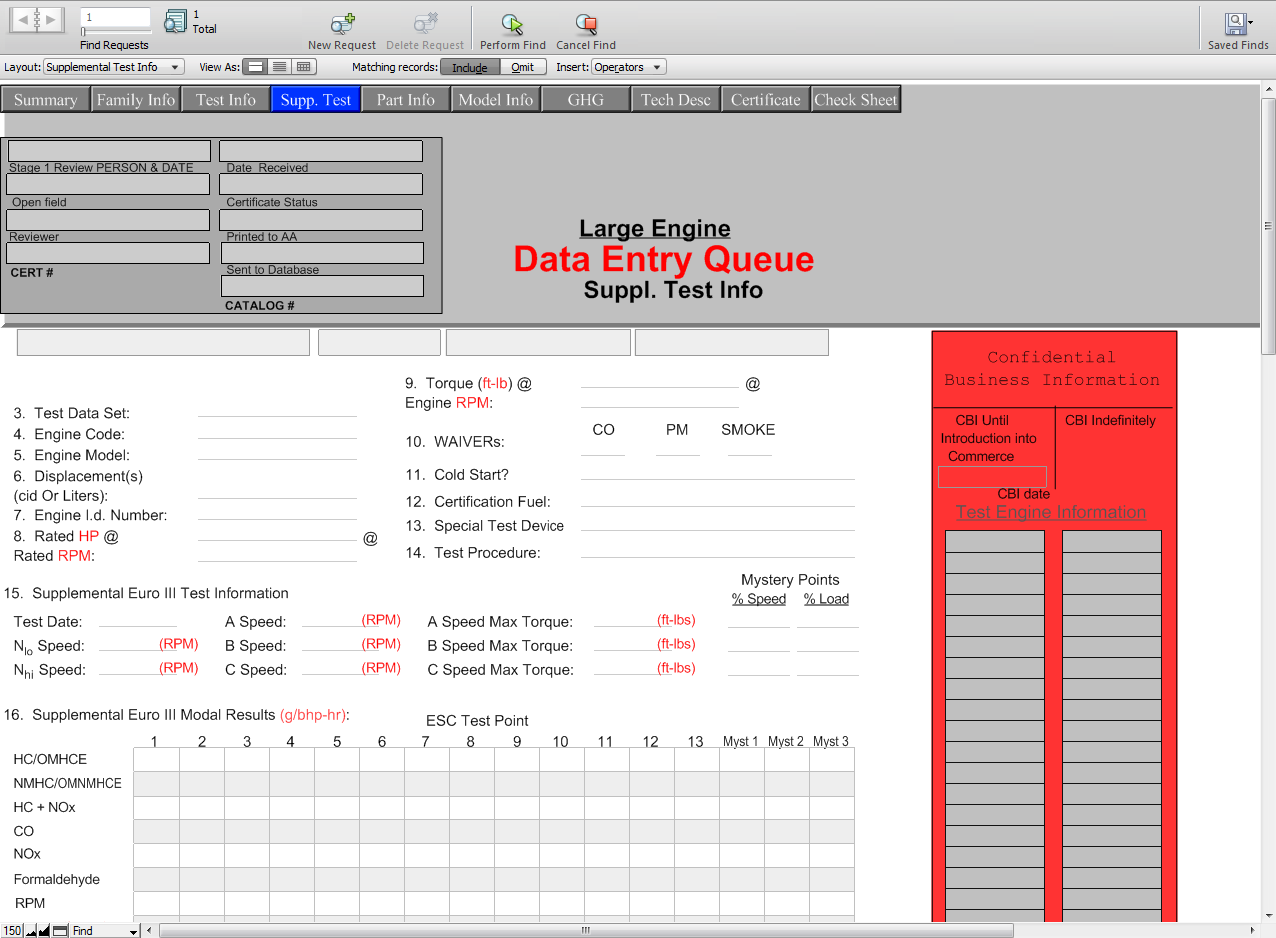1276x938 pixels.
Task: Move the request navigation slider
Action: coord(83,32)
